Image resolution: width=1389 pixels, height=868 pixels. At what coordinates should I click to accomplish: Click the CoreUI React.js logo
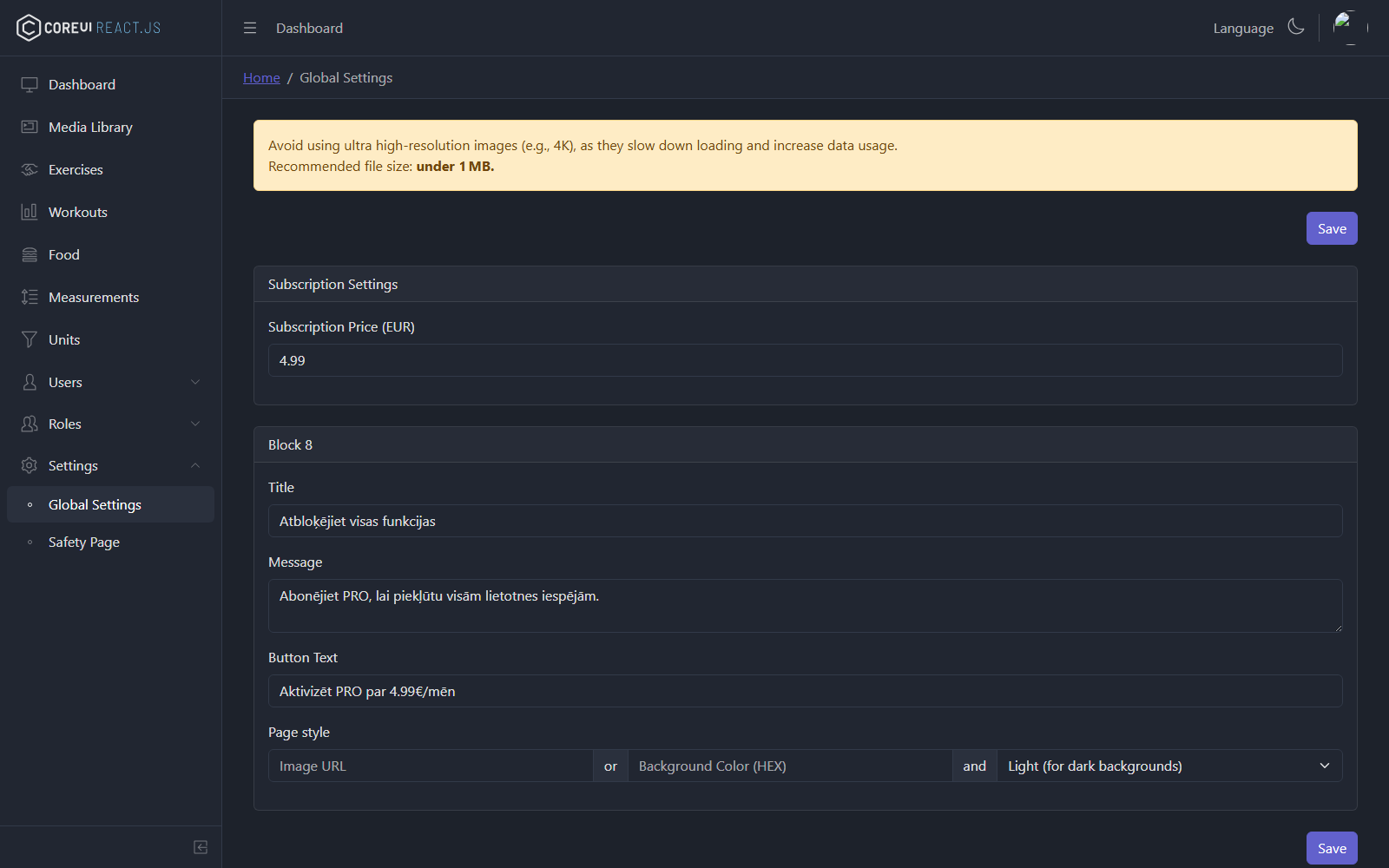click(x=89, y=28)
